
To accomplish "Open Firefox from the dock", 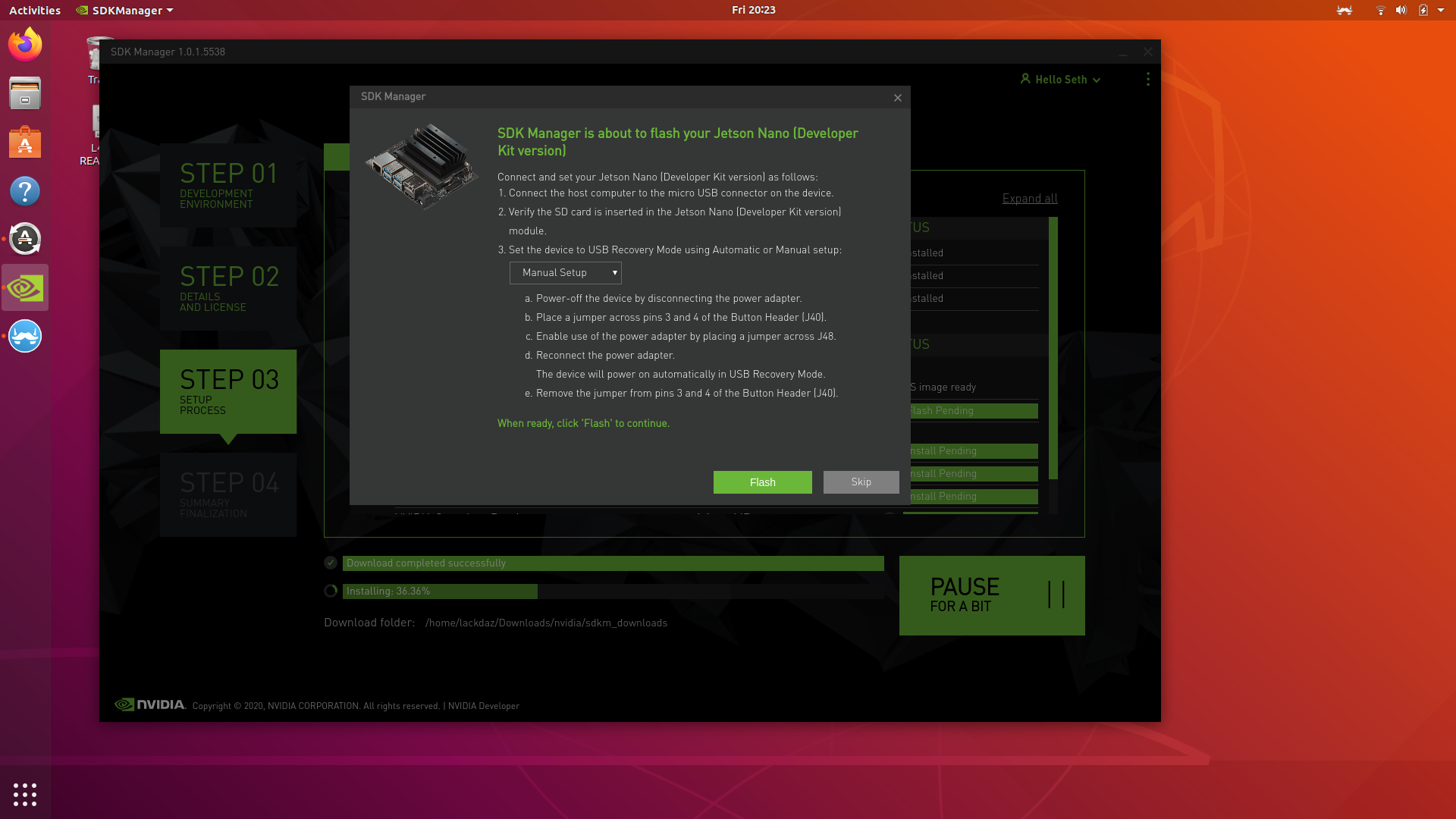I will [25, 45].
